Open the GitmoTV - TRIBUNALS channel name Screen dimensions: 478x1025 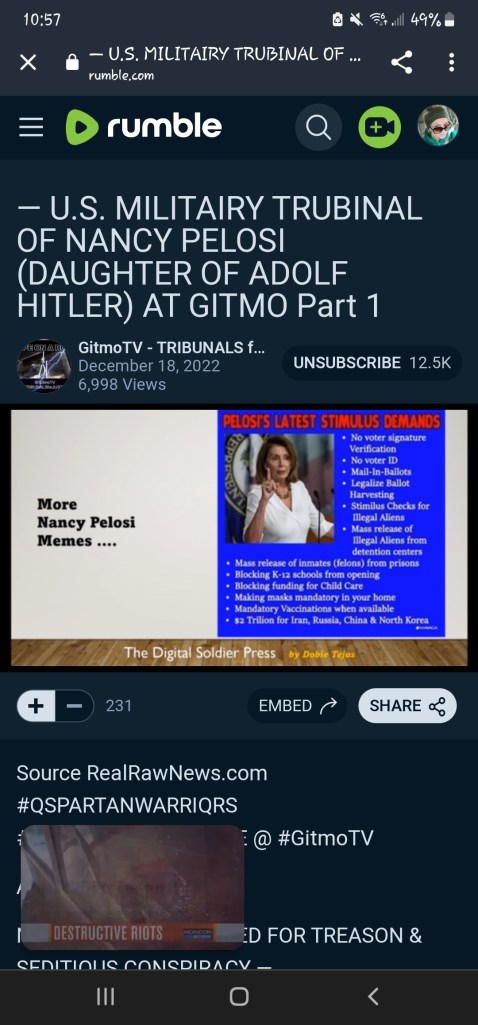pos(171,347)
